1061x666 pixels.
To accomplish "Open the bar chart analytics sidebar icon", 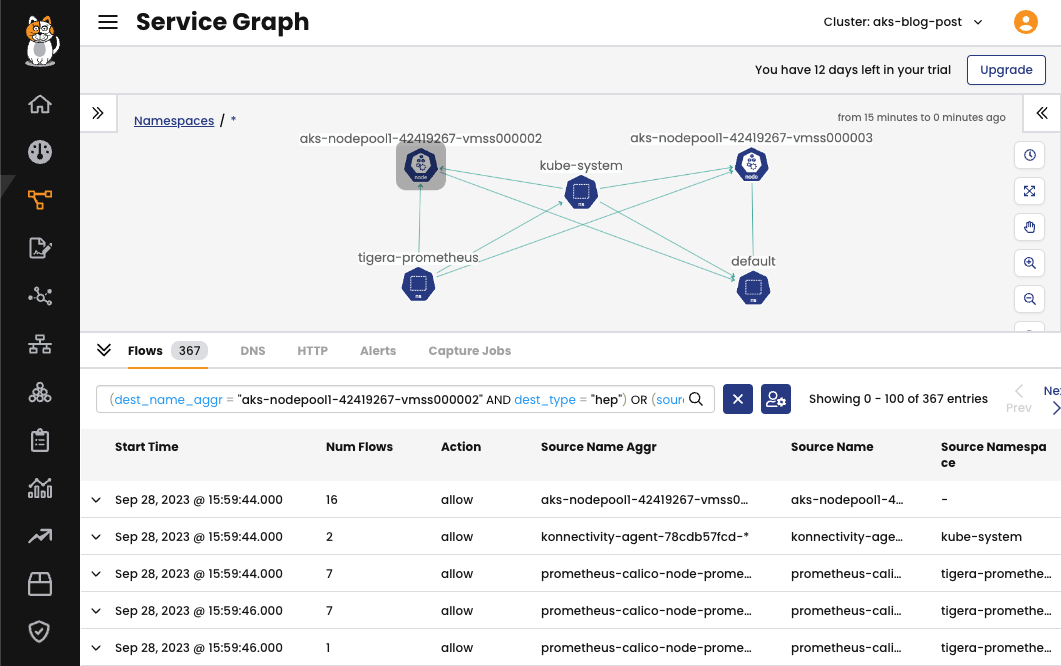I will [x=40, y=488].
